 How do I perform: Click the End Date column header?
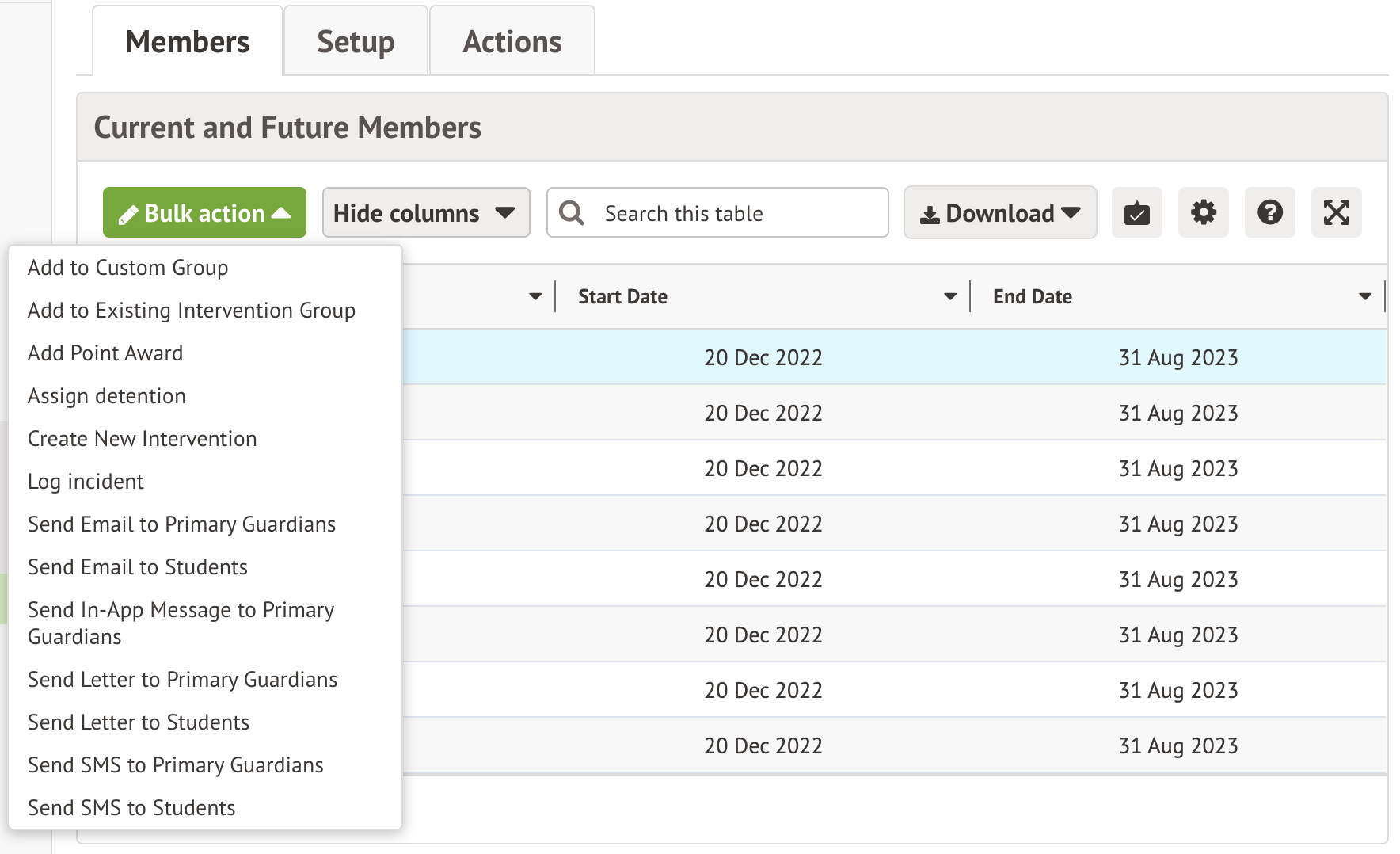1033,296
